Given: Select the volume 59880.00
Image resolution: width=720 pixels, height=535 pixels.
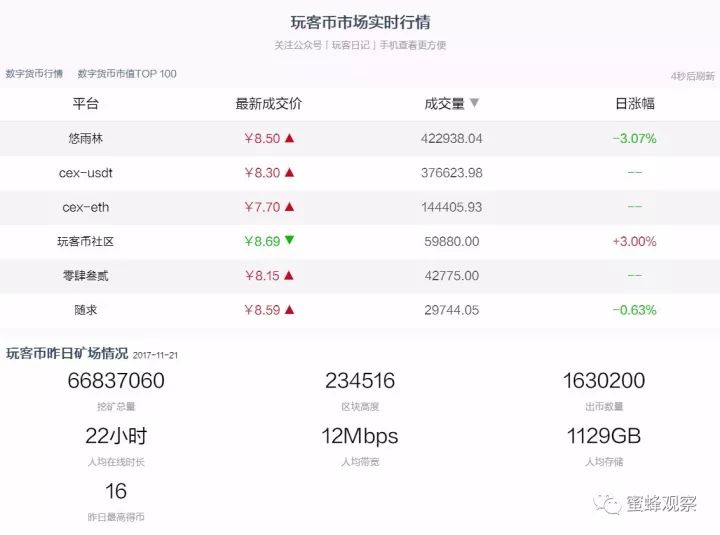Looking at the screenshot, I should (x=451, y=242).
